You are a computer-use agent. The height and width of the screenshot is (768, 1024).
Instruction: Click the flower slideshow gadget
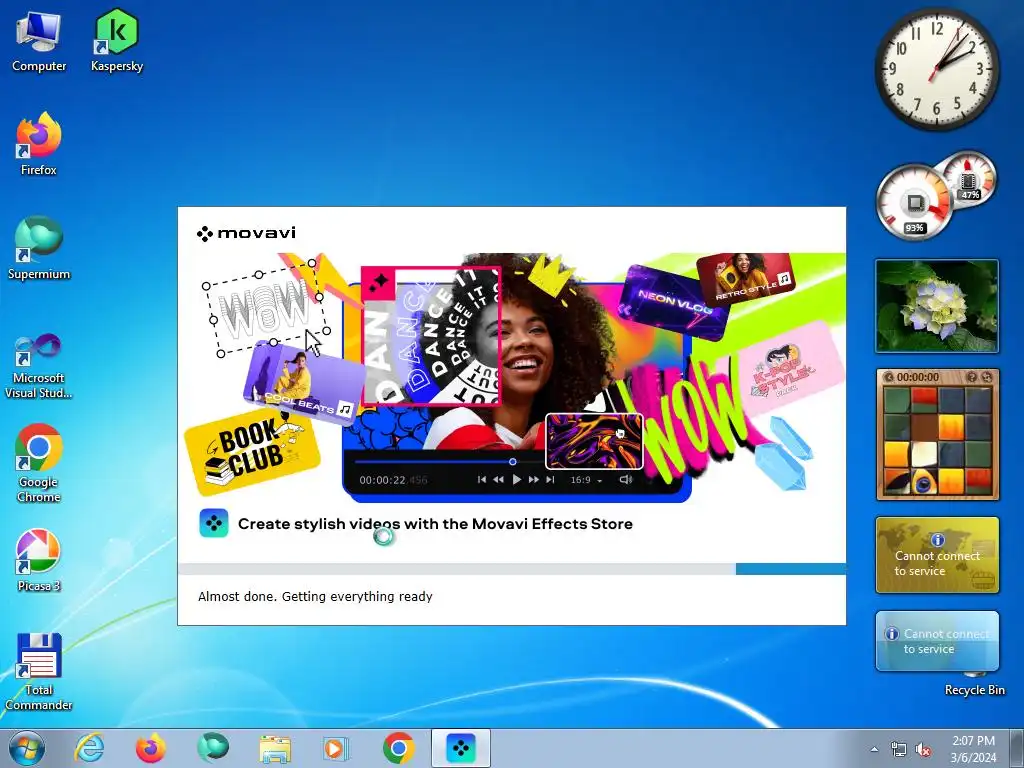tap(936, 306)
